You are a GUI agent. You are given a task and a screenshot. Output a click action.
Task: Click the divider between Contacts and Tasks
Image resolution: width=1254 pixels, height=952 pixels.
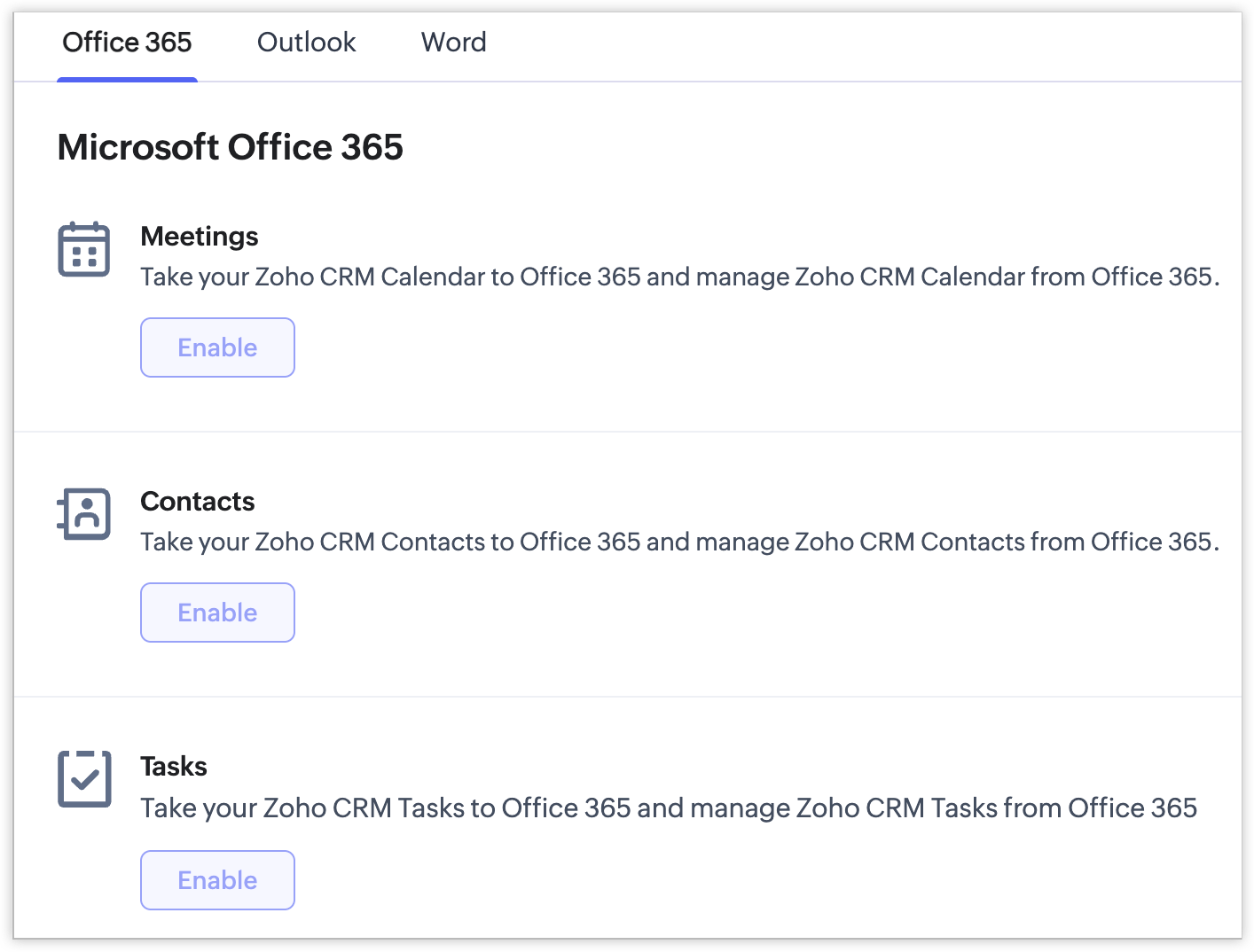pyautogui.click(x=627, y=697)
